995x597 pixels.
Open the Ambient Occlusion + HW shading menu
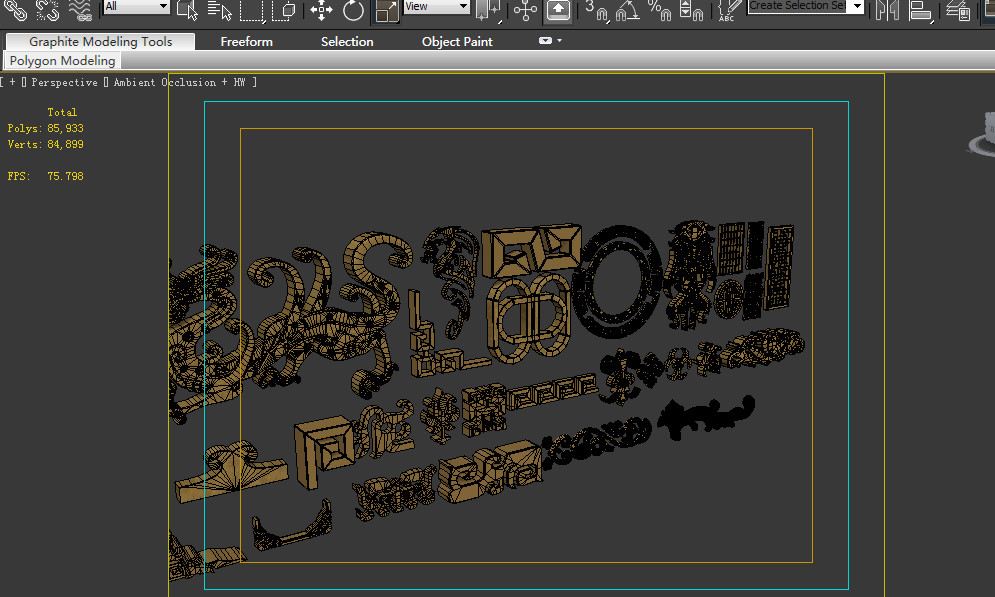[180, 82]
